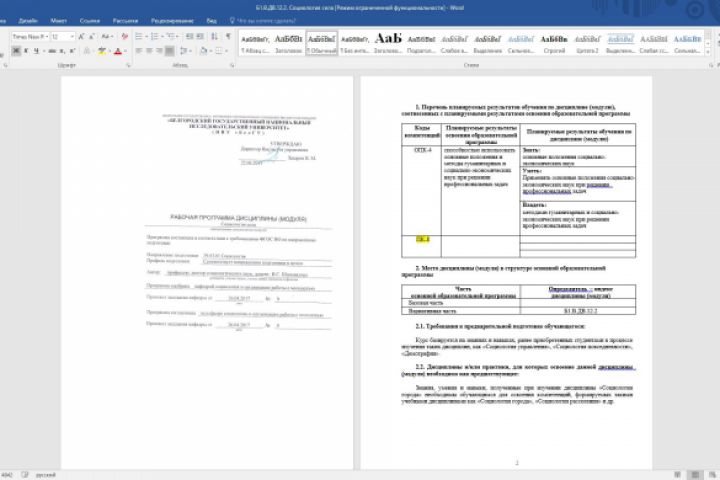
Task: Open borders dropdown arrow
Action: pyautogui.click(x=226, y=51)
